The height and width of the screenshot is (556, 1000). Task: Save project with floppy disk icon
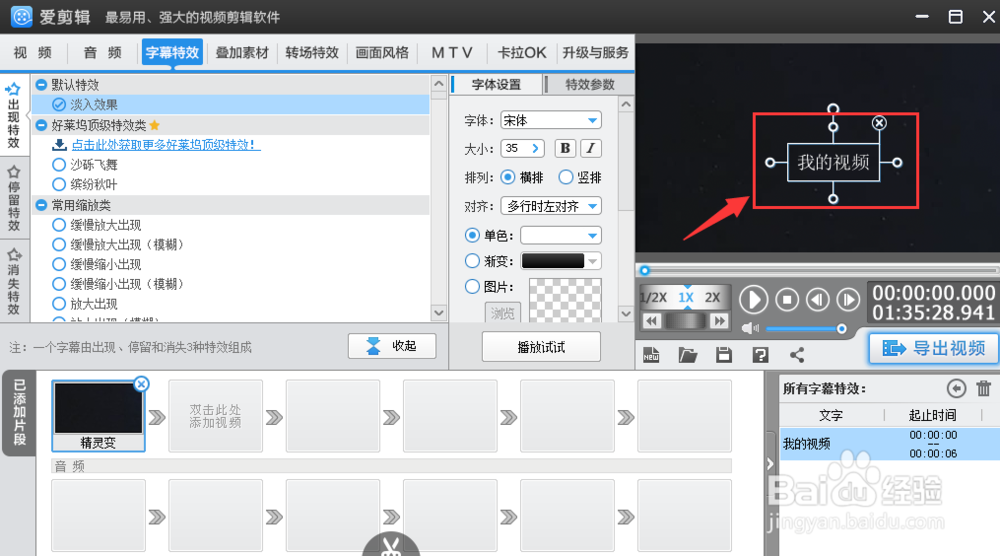pyautogui.click(x=724, y=355)
